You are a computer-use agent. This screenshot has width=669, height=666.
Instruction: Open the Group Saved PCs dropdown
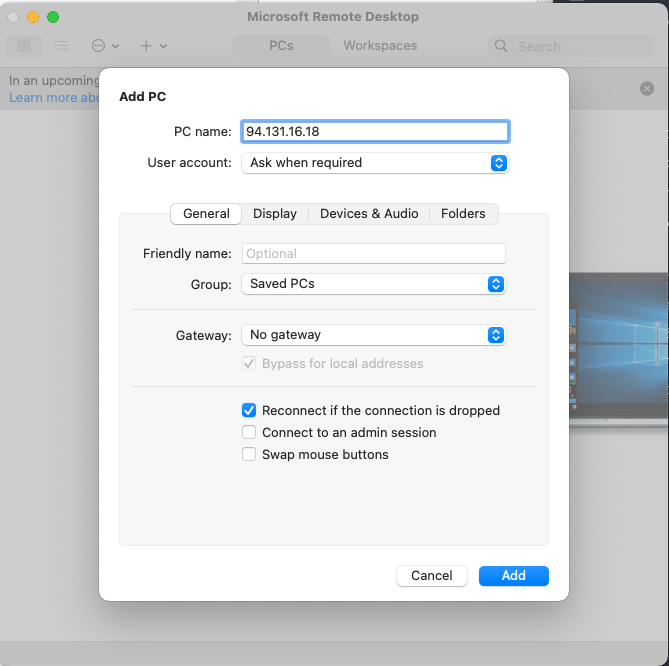coord(373,284)
